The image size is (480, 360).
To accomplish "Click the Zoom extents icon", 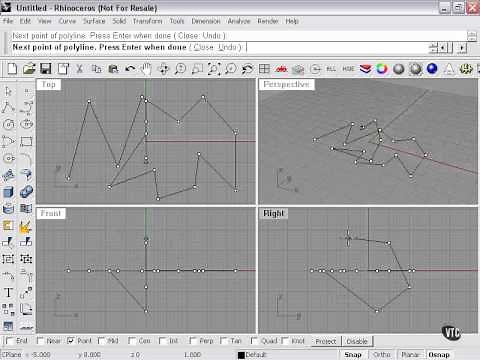I will coord(214,69).
